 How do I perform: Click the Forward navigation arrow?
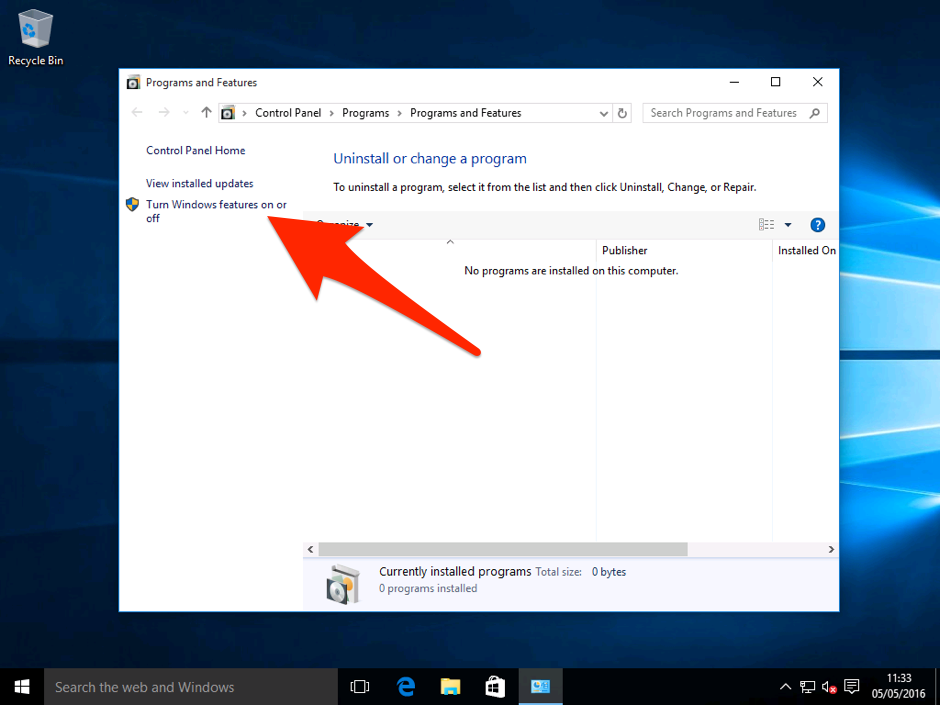click(x=164, y=112)
